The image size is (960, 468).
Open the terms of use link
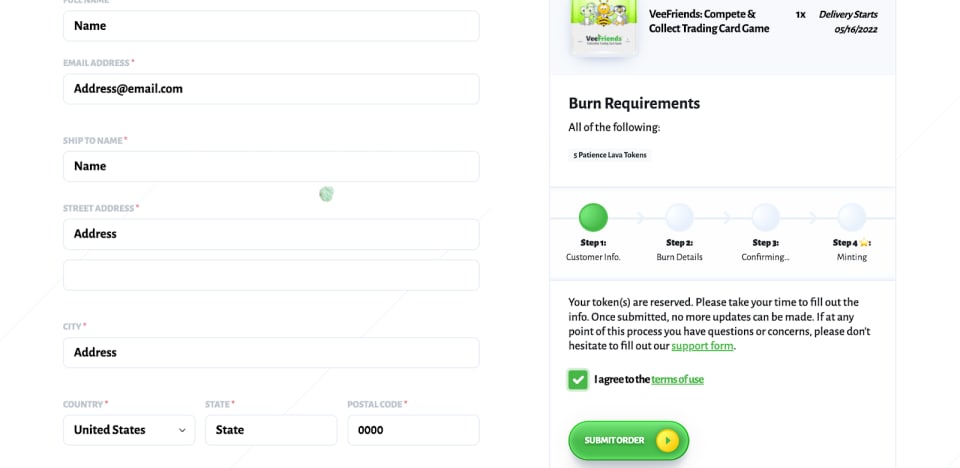pos(677,380)
